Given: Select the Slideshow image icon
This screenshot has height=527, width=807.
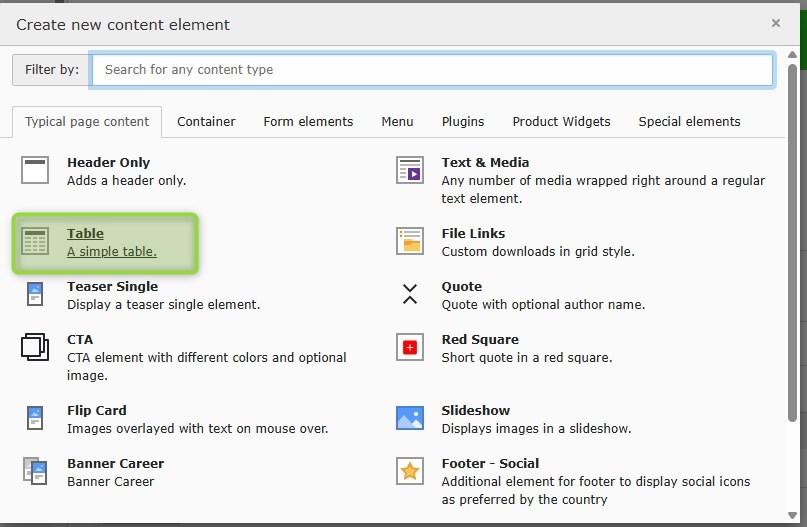Looking at the screenshot, I should coord(410,418).
